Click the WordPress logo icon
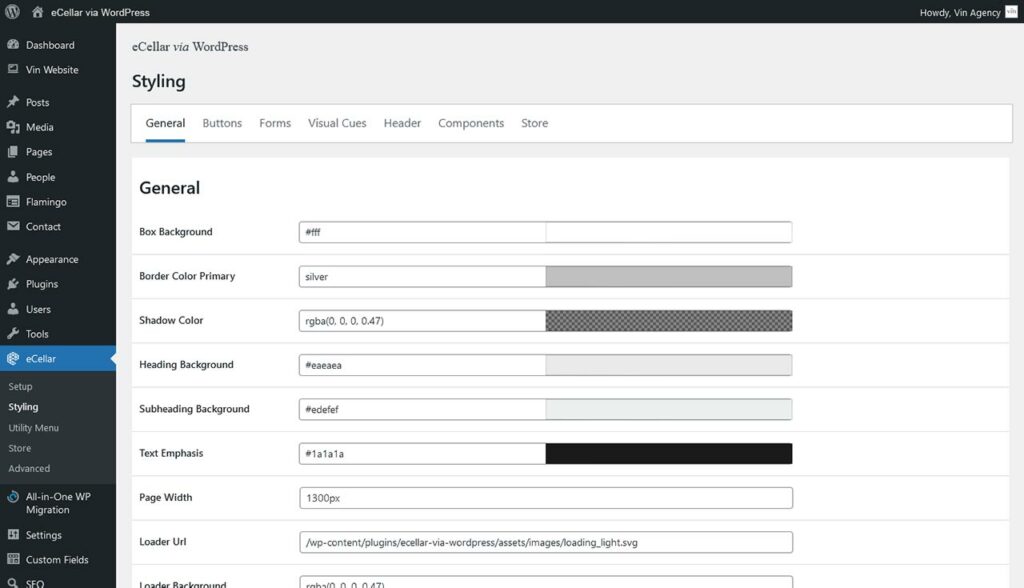Image resolution: width=1024 pixels, height=588 pixels. pos(12,12)
